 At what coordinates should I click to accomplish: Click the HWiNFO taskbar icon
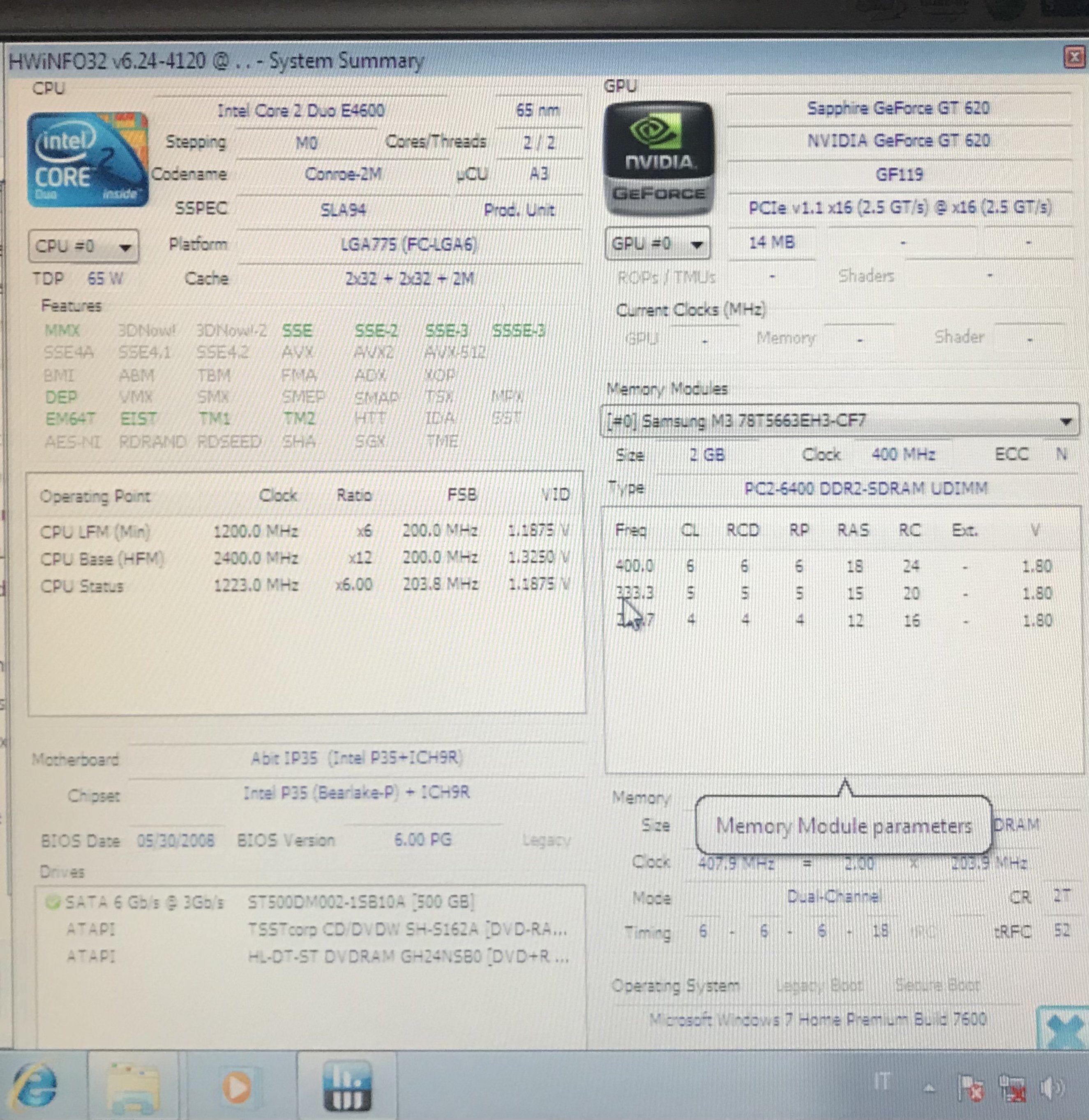[346, 1085]
